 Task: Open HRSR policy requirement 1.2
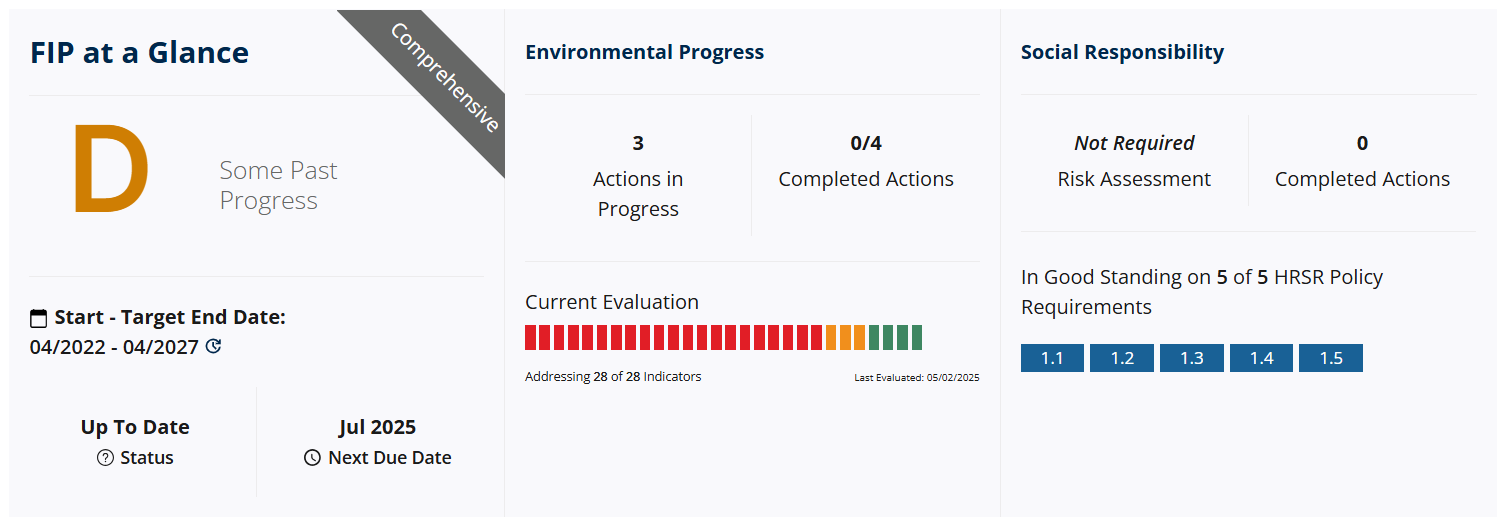click(x=1122, y=358)
